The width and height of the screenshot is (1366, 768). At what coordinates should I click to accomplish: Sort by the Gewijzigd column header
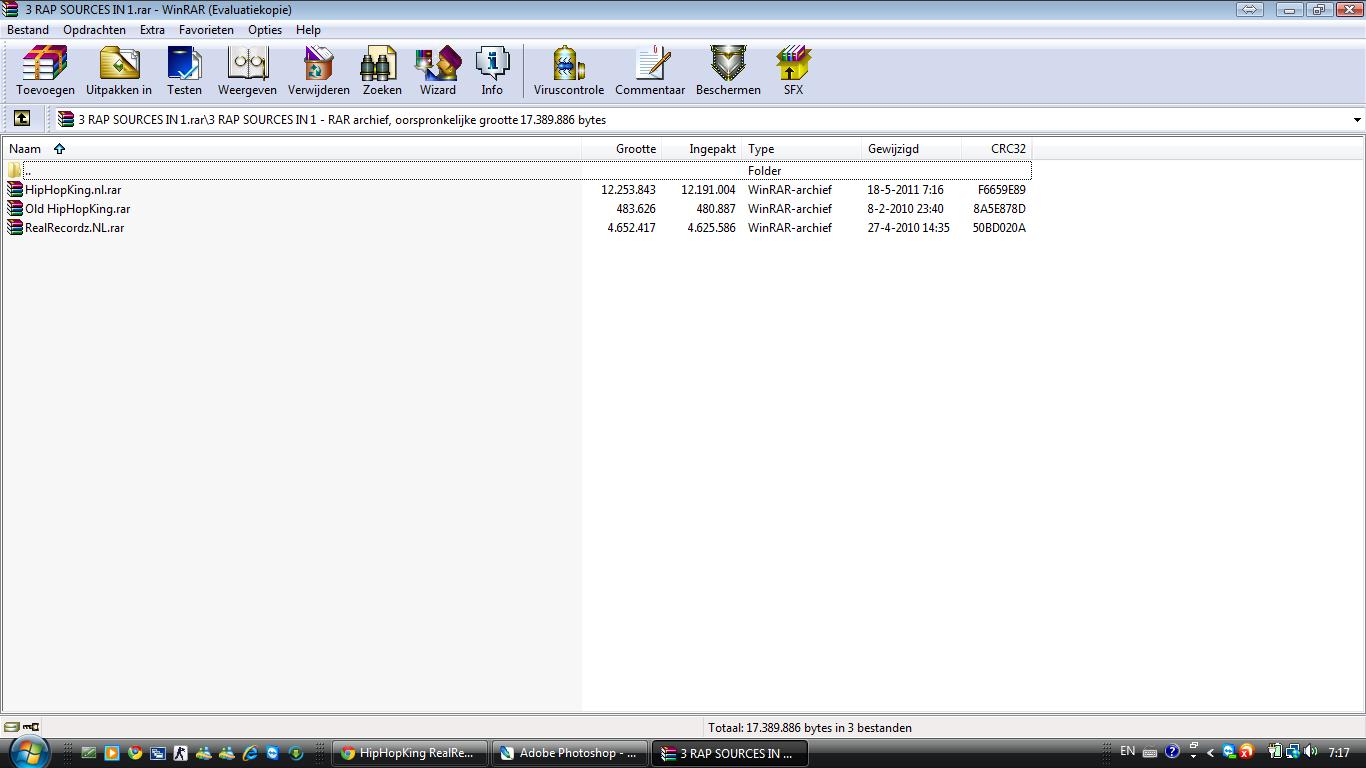point(912,149)
